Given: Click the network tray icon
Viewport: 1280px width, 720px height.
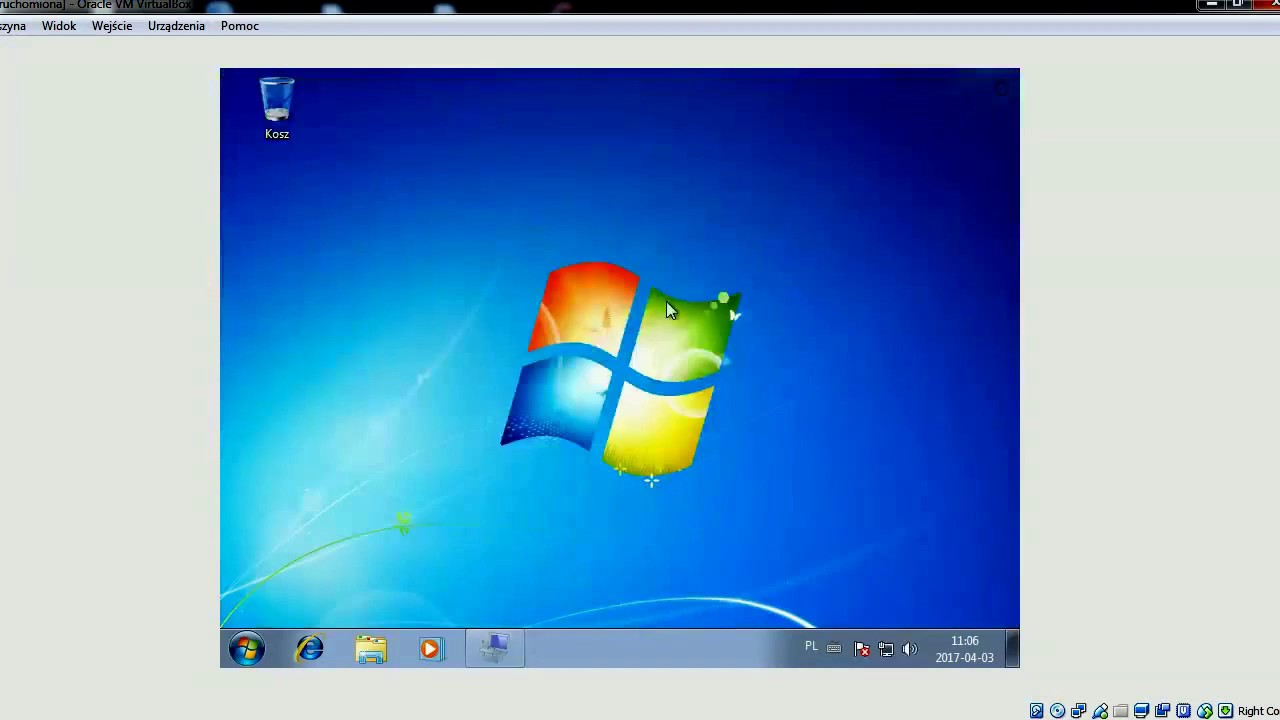Looking at the screenshot, I should coord(886,649).
